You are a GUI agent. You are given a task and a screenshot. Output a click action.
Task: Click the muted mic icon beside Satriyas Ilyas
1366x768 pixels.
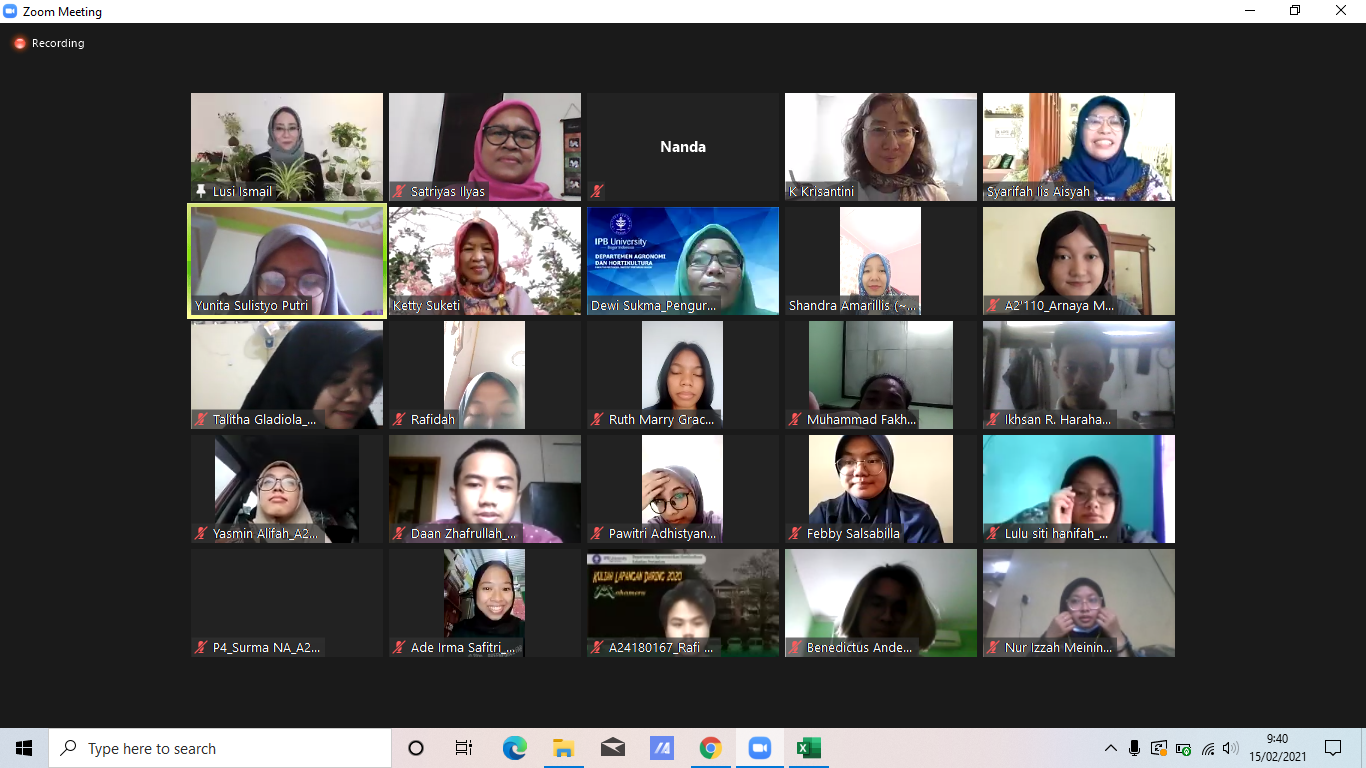tap(399, 191)
